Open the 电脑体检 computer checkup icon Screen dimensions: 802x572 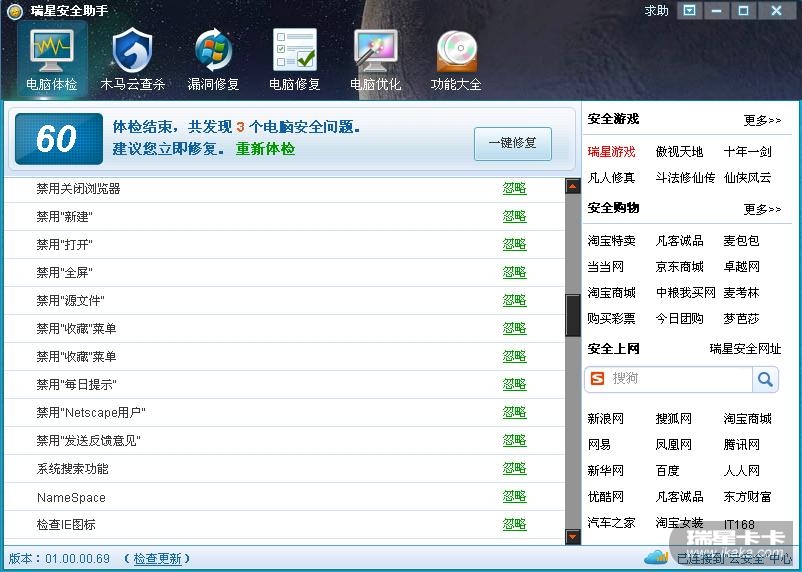pyautogui.click(x=52, y=50)
